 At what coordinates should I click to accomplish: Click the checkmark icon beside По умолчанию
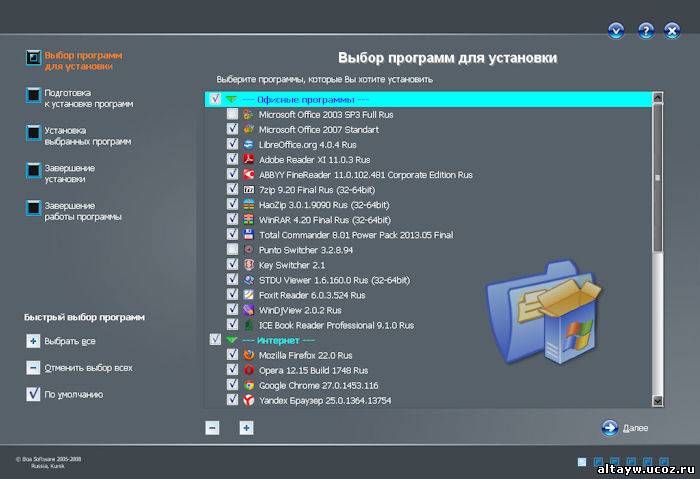pyautogui.click(x=33, y=394)
